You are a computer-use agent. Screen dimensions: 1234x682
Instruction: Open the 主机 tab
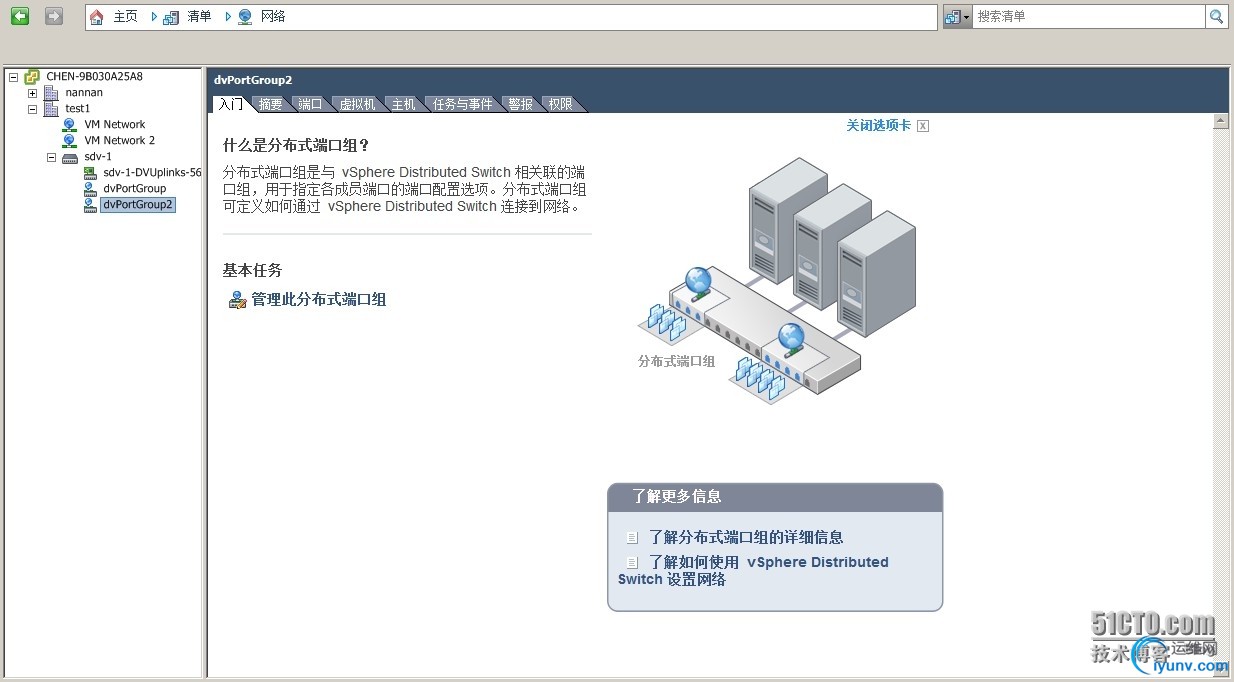pos(403,104)
